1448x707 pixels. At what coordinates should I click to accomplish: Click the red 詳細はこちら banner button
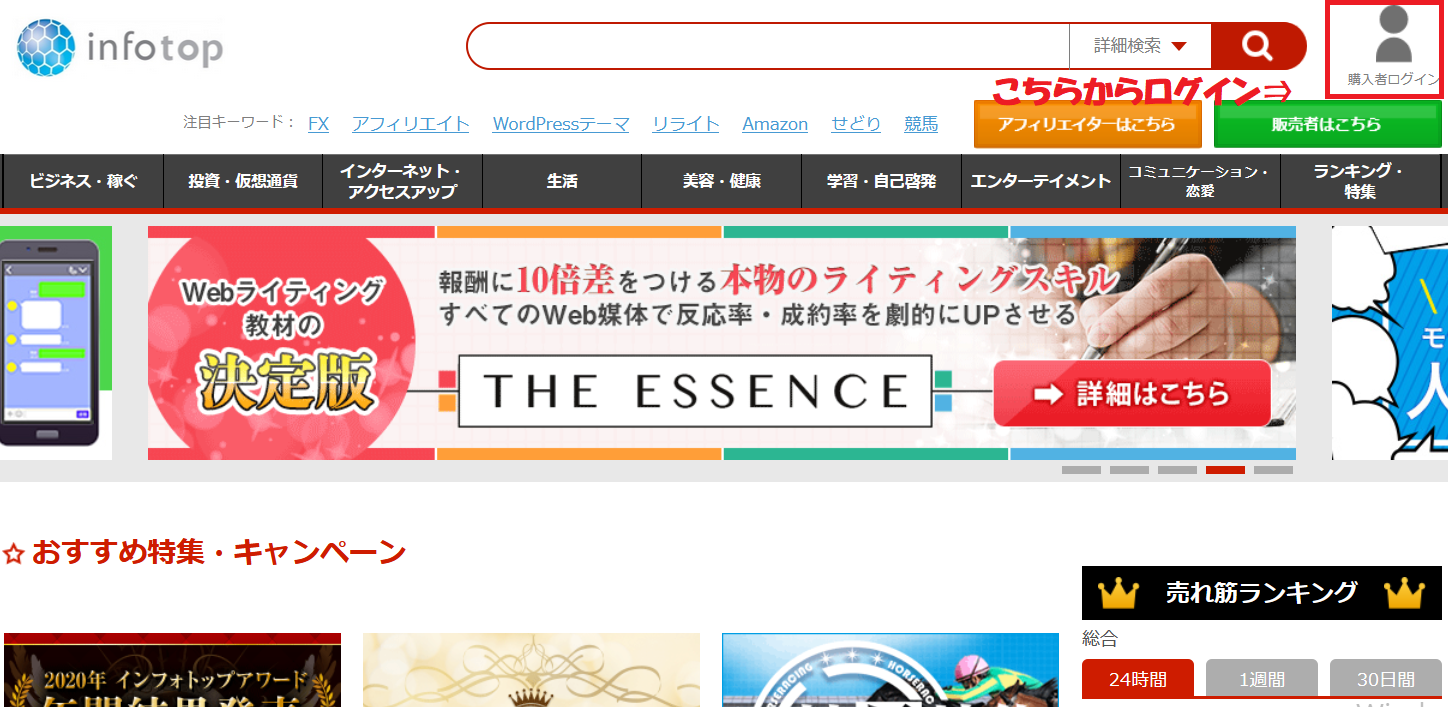click(1132, 393)
